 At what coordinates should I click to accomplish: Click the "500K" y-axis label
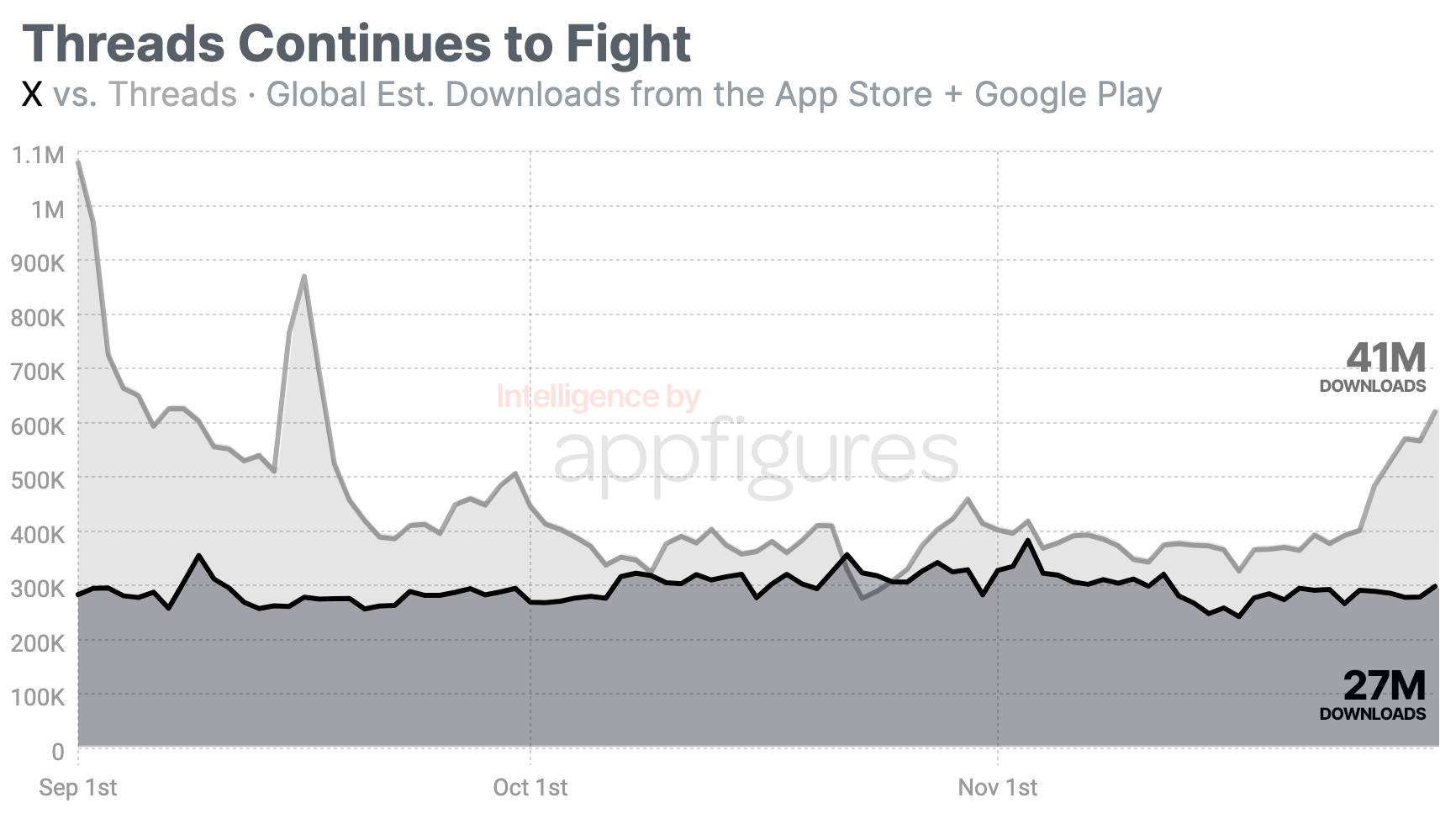[x=38, y=480]
